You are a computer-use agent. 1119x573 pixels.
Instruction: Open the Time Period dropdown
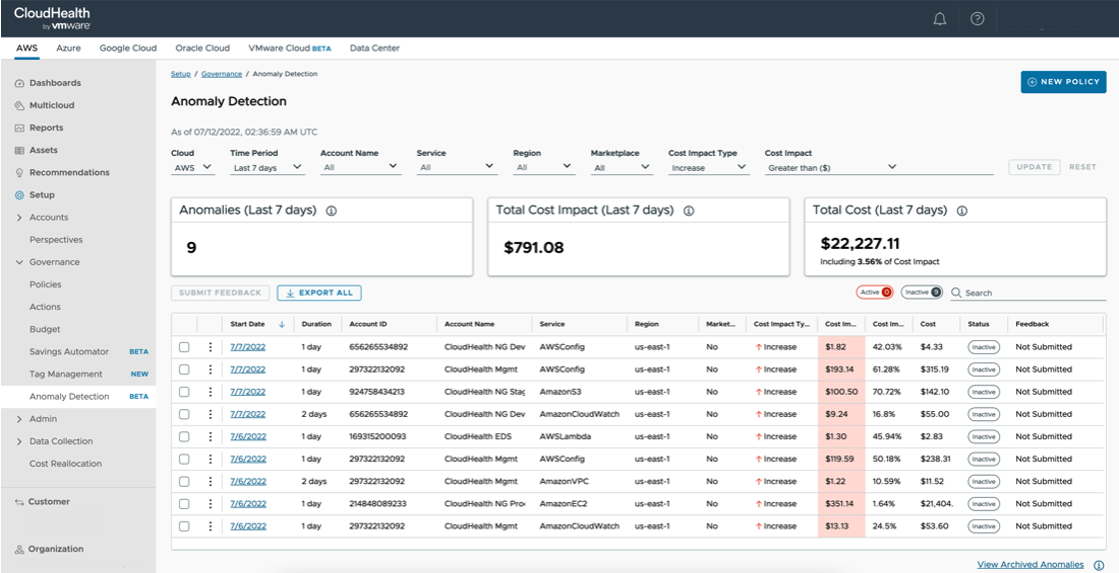pyautogui.click(x=268, y=168)
